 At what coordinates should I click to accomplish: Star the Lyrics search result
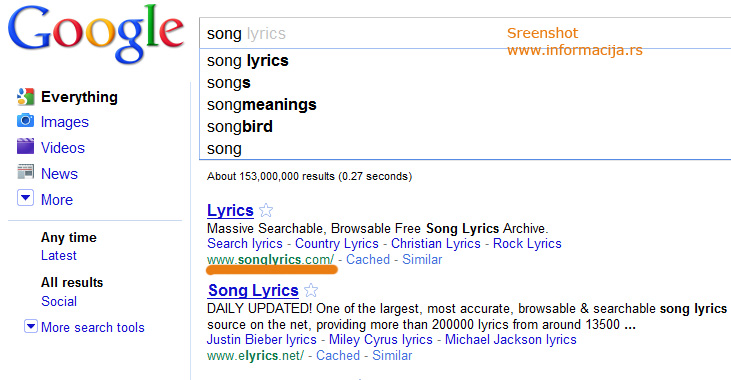tap(266, 210)
